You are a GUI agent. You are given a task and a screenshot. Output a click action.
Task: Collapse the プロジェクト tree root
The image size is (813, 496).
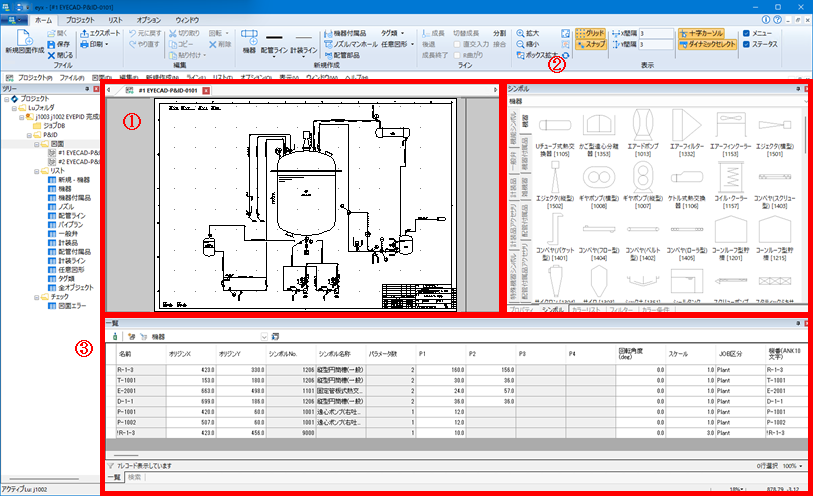(6, 98)
